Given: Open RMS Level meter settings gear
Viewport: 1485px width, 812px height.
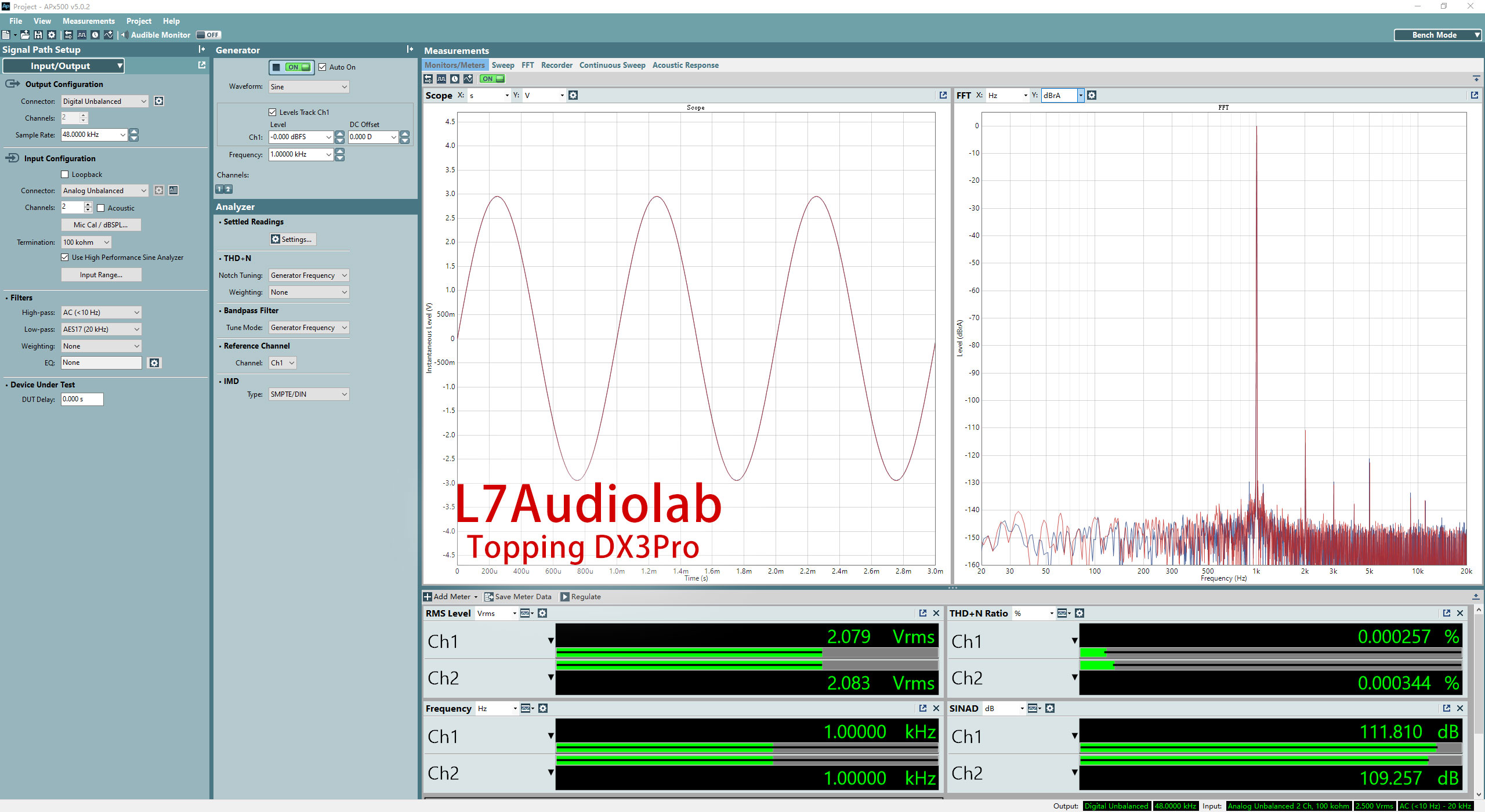Looking at the screenshot, I should (542, 613).
